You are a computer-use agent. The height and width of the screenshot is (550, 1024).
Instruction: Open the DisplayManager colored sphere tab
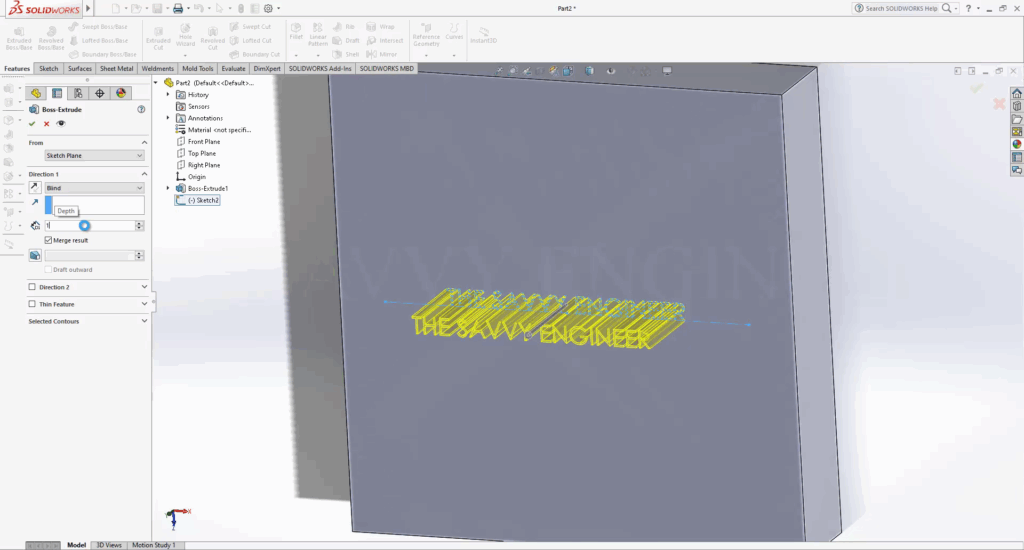pyautogui.click(x=121, y=93)
